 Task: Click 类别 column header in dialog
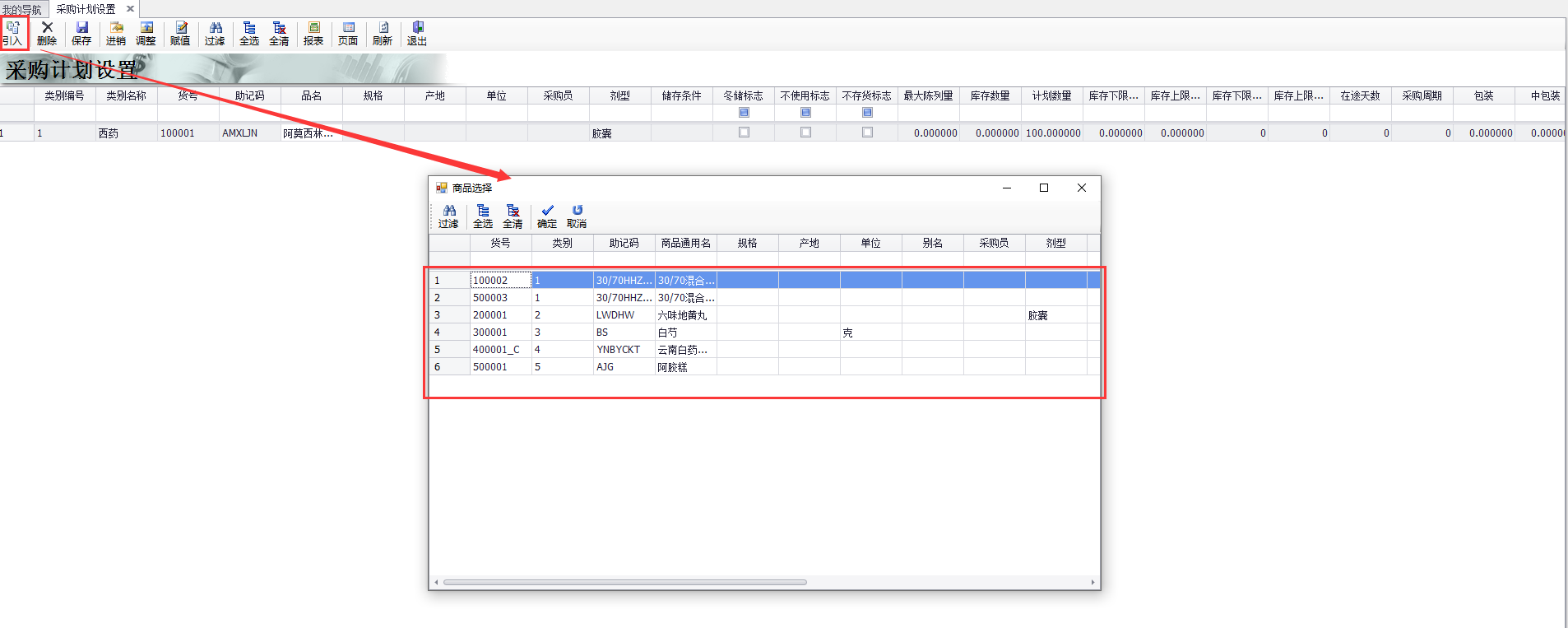[562, 243]
